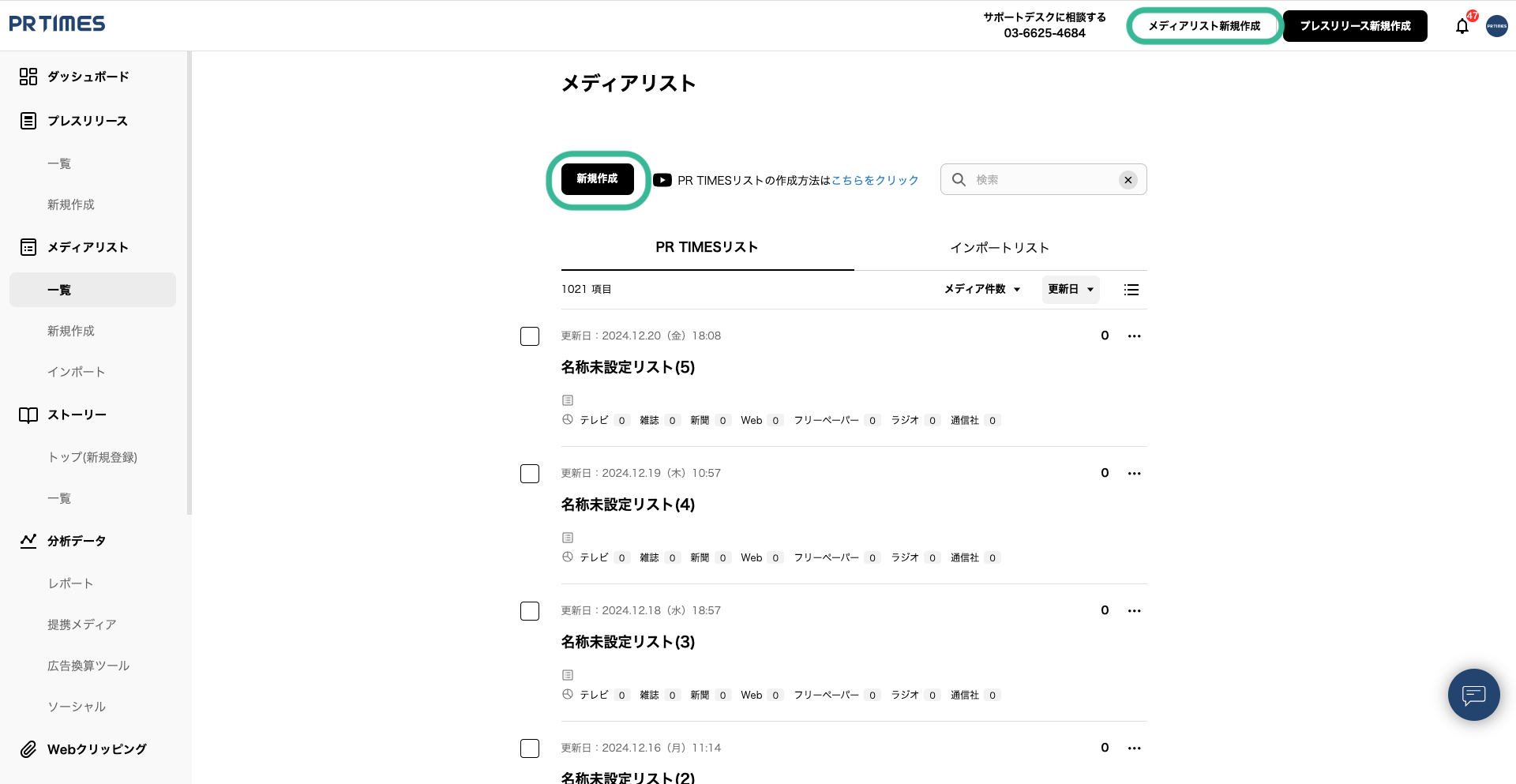This screenshot has height=784, width=1516.
Task: Click the プレスリリース新規作成 header button
Action: coord(1355,26)
